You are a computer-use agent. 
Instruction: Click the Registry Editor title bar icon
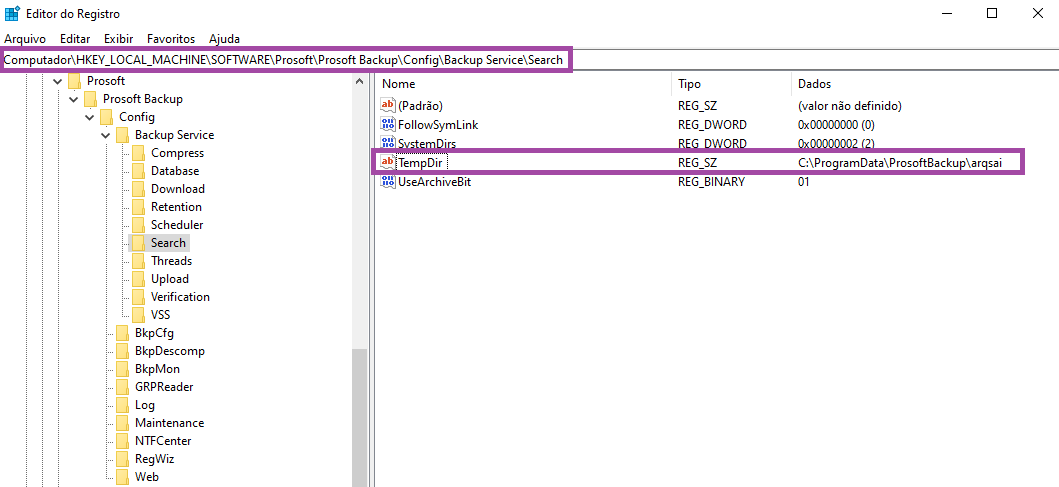pyautogui.click(x=12, y=14)
